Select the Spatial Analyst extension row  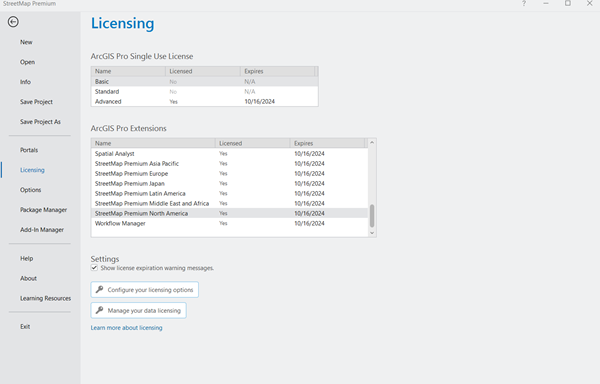230,153
